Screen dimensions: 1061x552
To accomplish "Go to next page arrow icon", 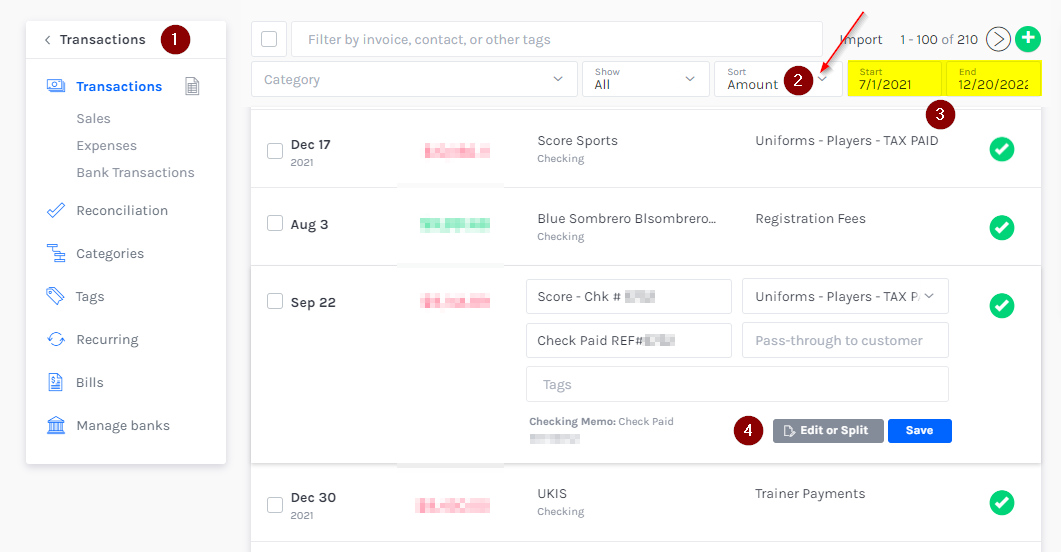I will click(998, 39).
